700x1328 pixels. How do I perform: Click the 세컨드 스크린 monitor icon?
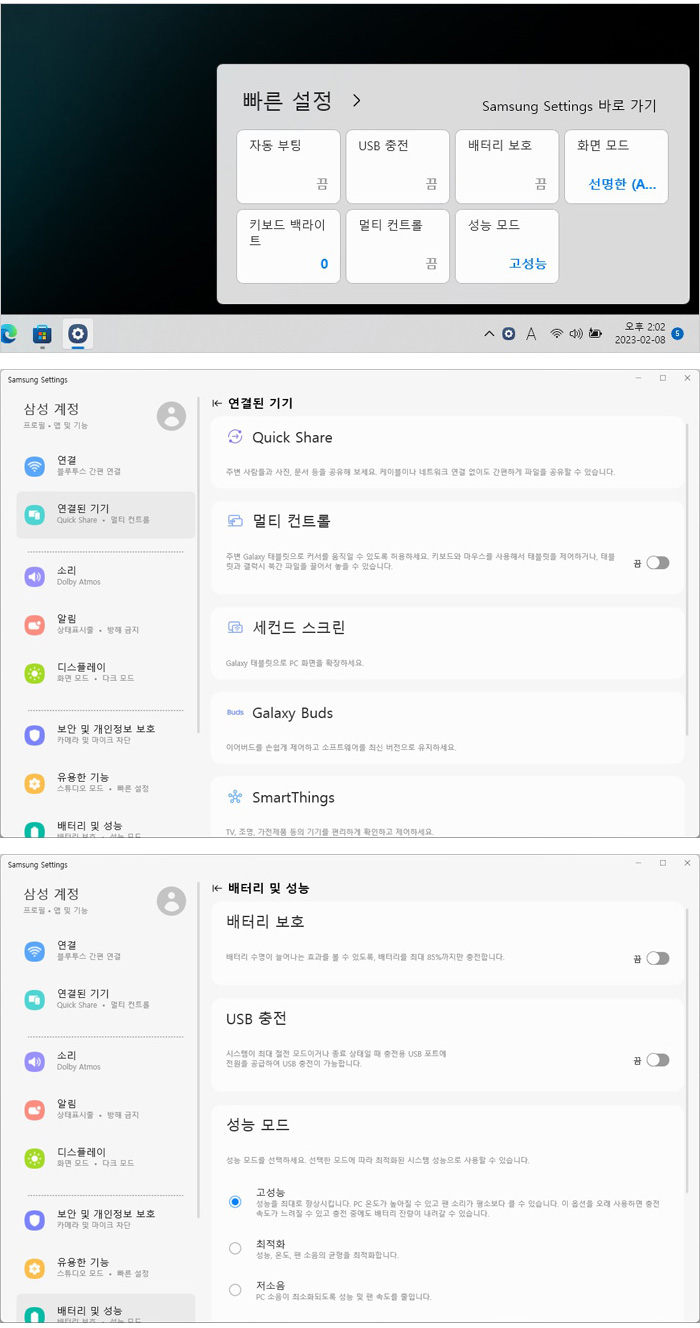235,628
